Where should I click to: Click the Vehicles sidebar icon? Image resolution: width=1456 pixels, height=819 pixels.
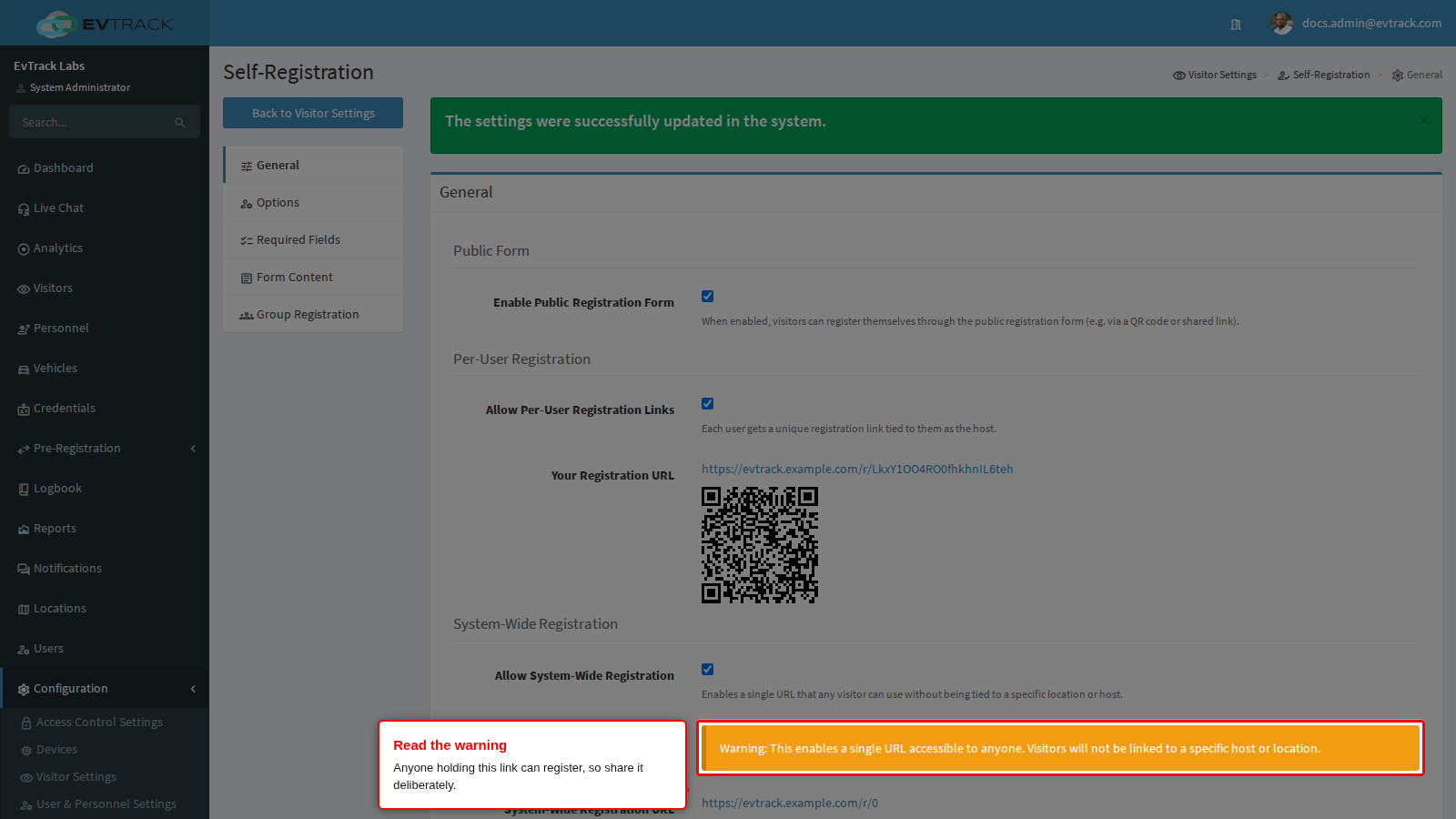24,369
